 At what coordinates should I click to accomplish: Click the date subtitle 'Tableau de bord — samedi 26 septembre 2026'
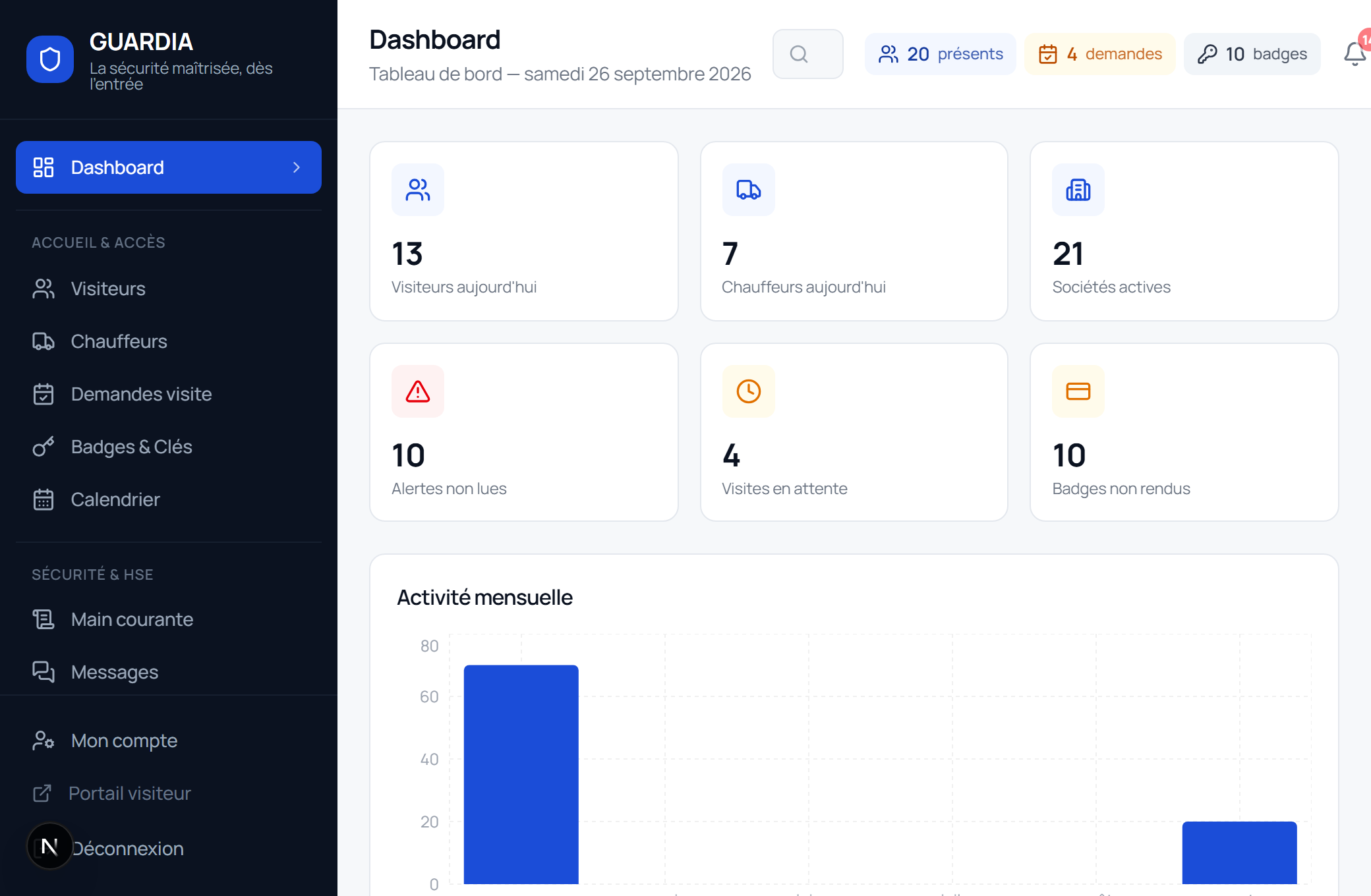560,74
